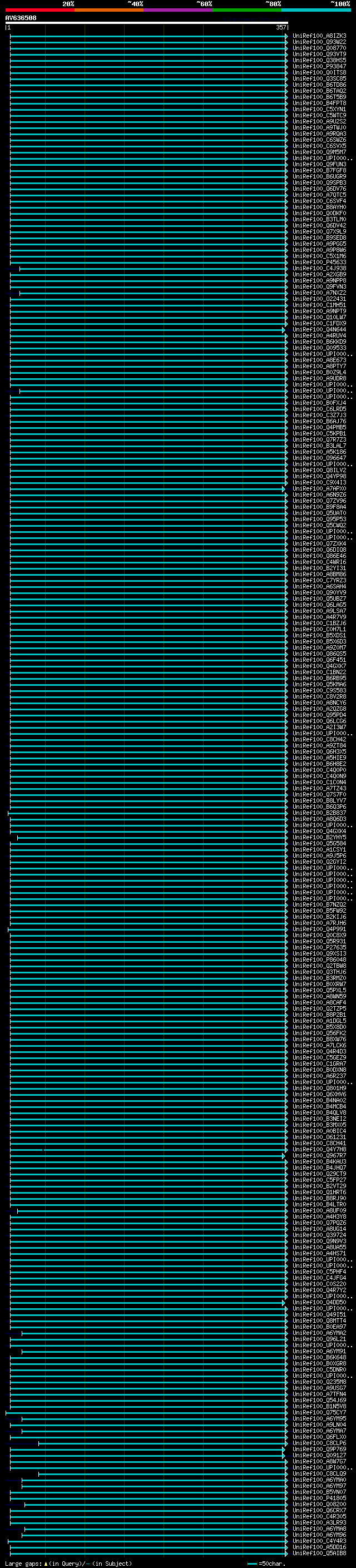The height and width of the screenshot is (1568, 356).
Task: Select the query label AV636508
Action: click(21, 18)
